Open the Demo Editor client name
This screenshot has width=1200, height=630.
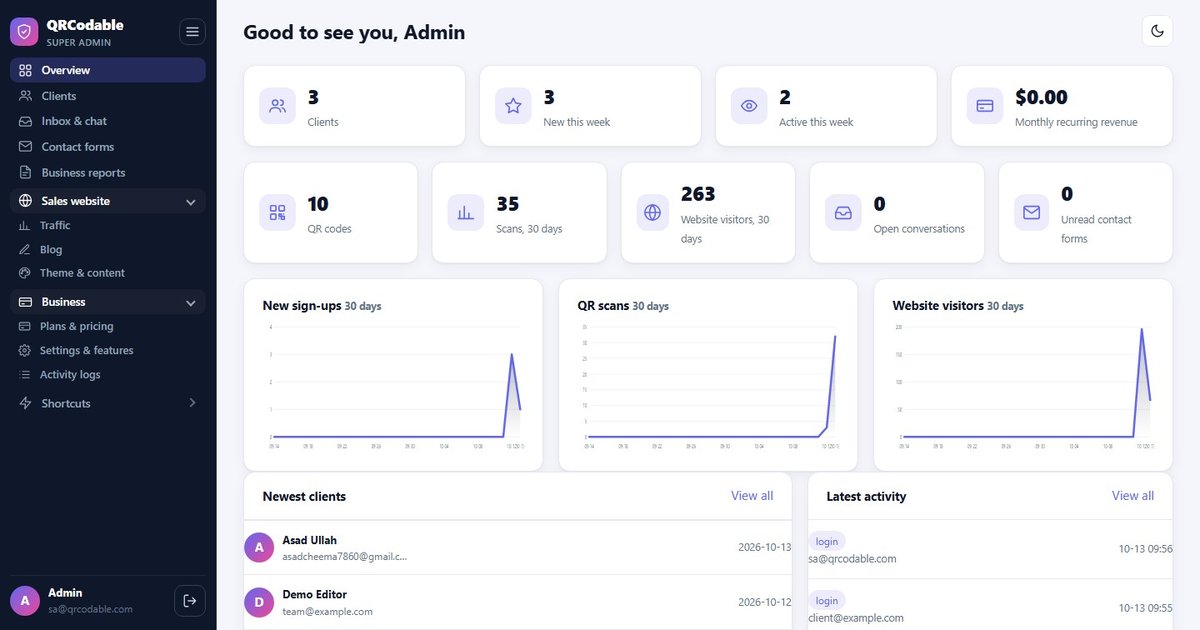point(315,595)
